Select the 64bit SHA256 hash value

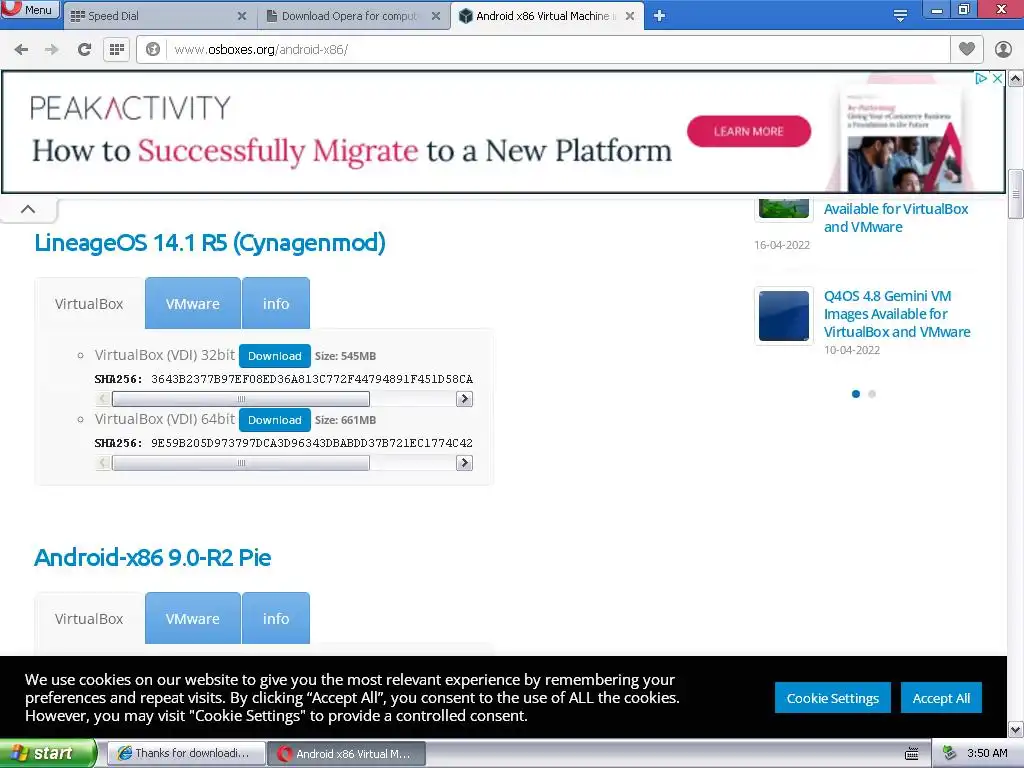pyautogui.click(x=312, y=443)
